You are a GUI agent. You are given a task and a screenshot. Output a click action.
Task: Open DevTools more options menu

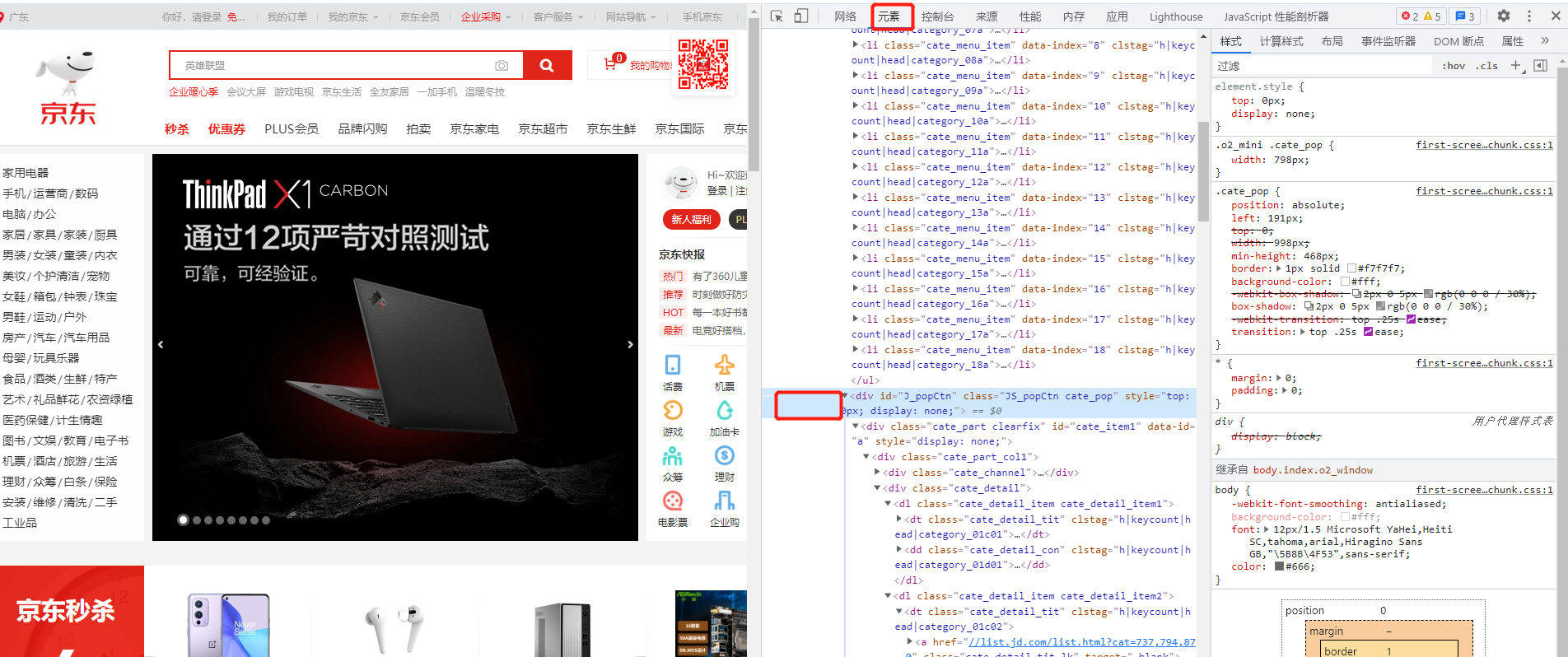tap(1529, 16)
